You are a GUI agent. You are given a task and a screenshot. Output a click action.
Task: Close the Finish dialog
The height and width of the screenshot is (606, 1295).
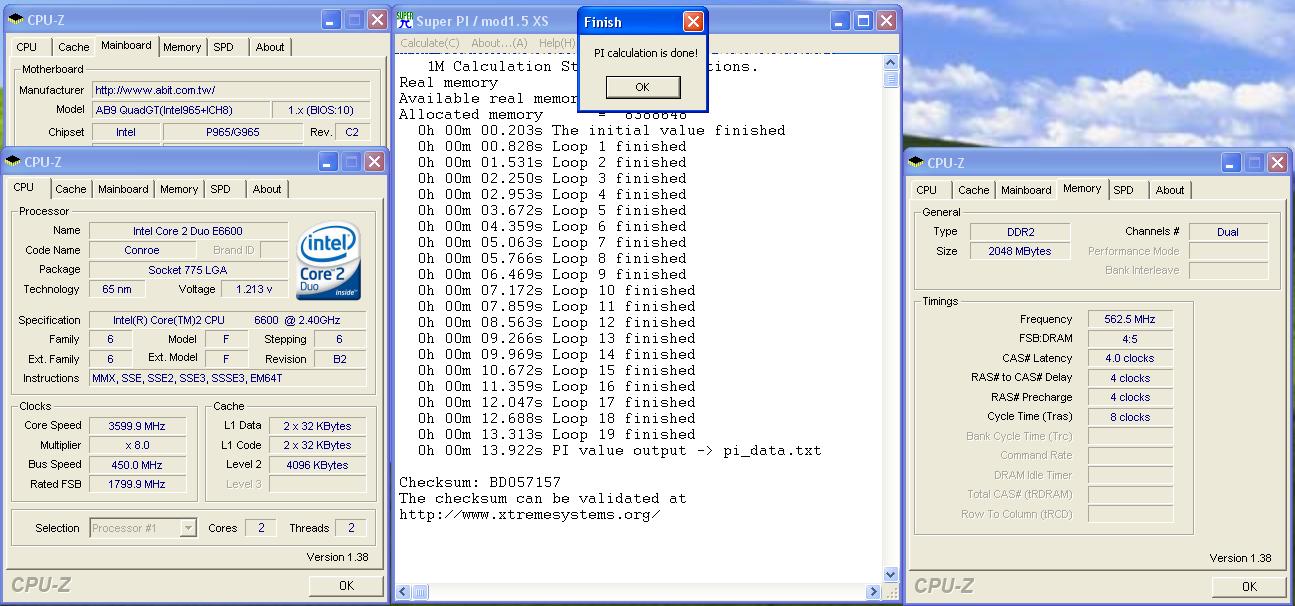[693, 22]
